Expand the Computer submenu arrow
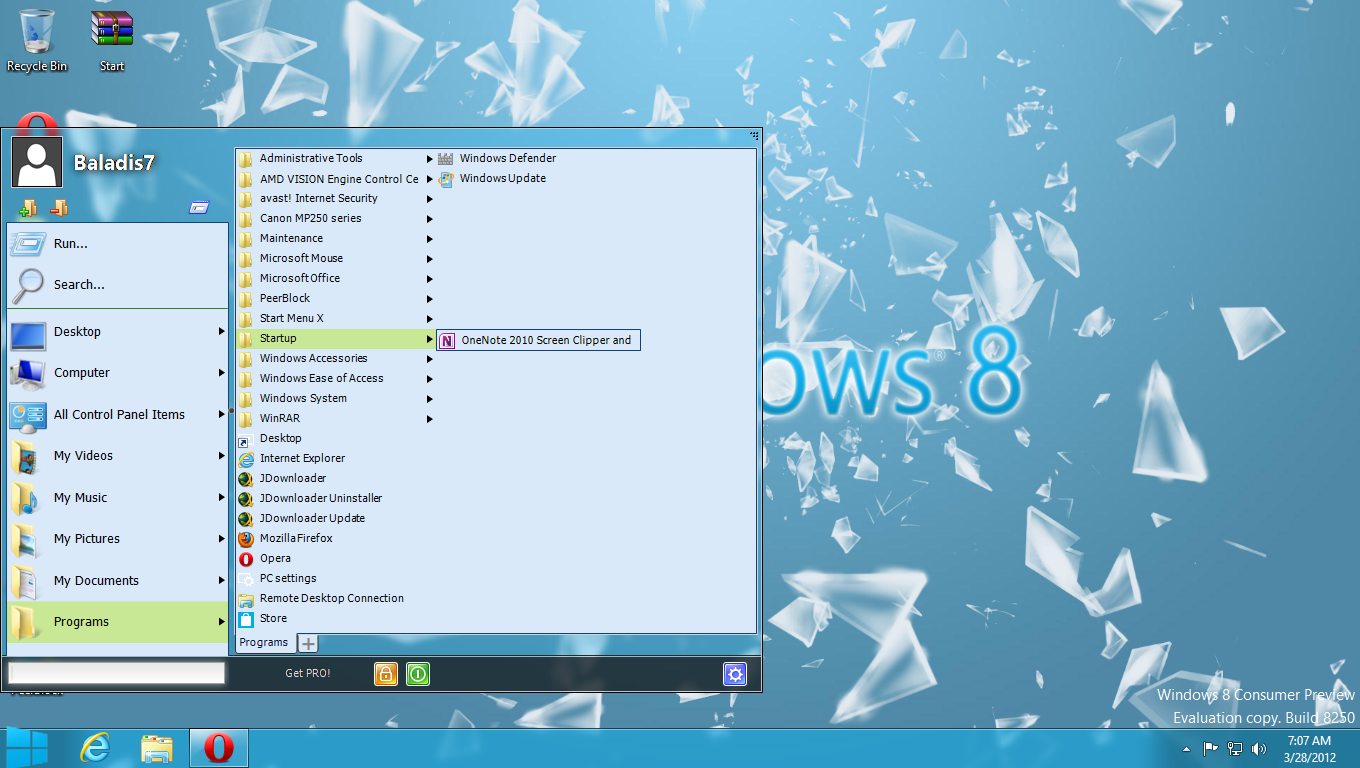The image size is (1360, 768). tap(221, 373)
